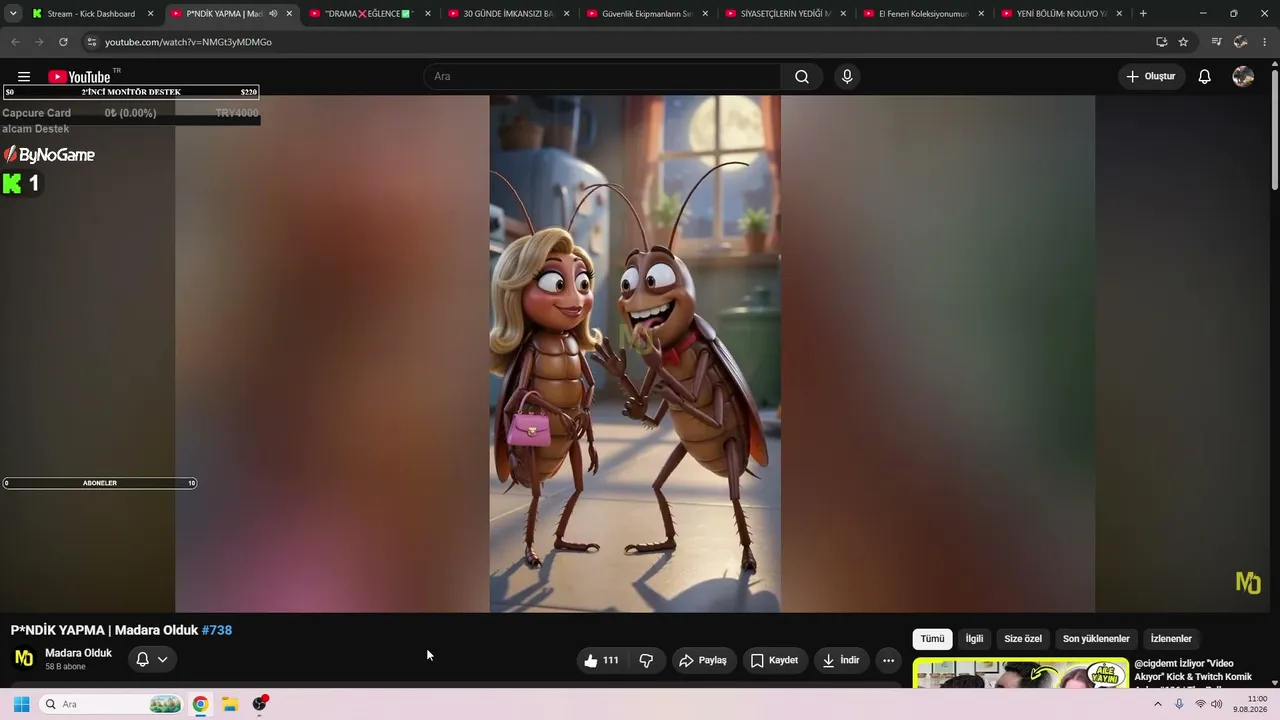Image resolution: width=1280 pixels, height=720 pixels.
Task: Click the browser address bar URL
Action: point(188,42)
